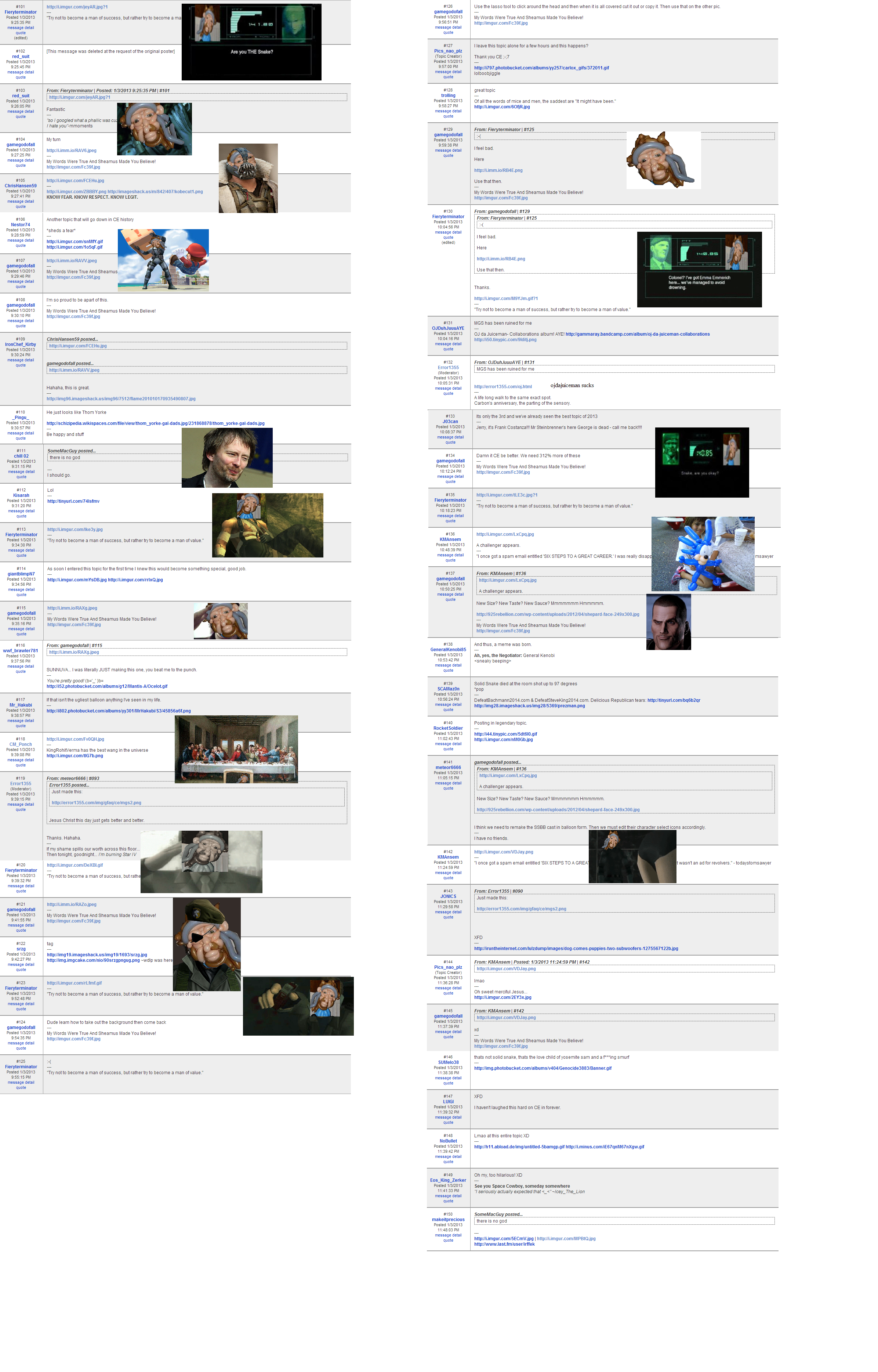View the MGS codec 'Are you THE Snake?' image
Screen dimensions: 878x1372
[251, 41]
